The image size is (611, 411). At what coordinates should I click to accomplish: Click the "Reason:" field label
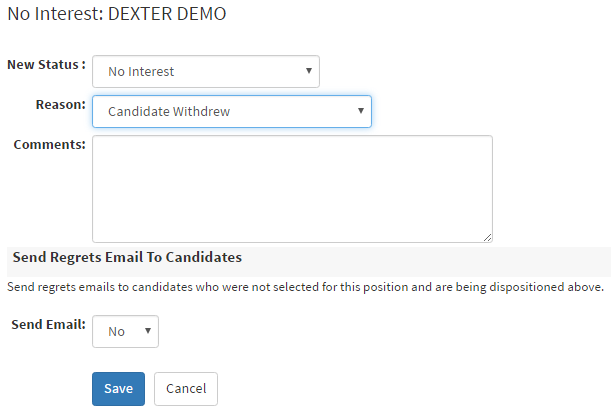point(60,104)
